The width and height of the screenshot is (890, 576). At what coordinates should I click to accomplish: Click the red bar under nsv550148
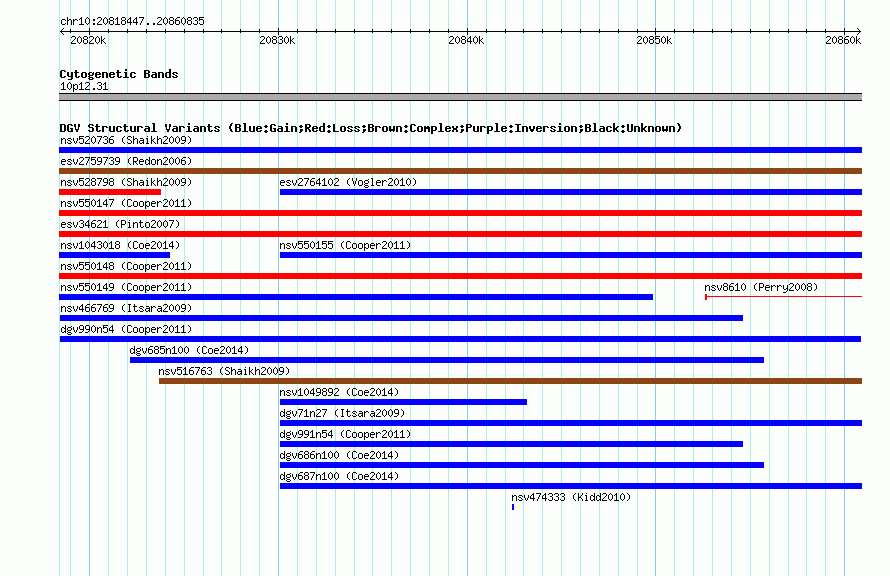(460, 276)
